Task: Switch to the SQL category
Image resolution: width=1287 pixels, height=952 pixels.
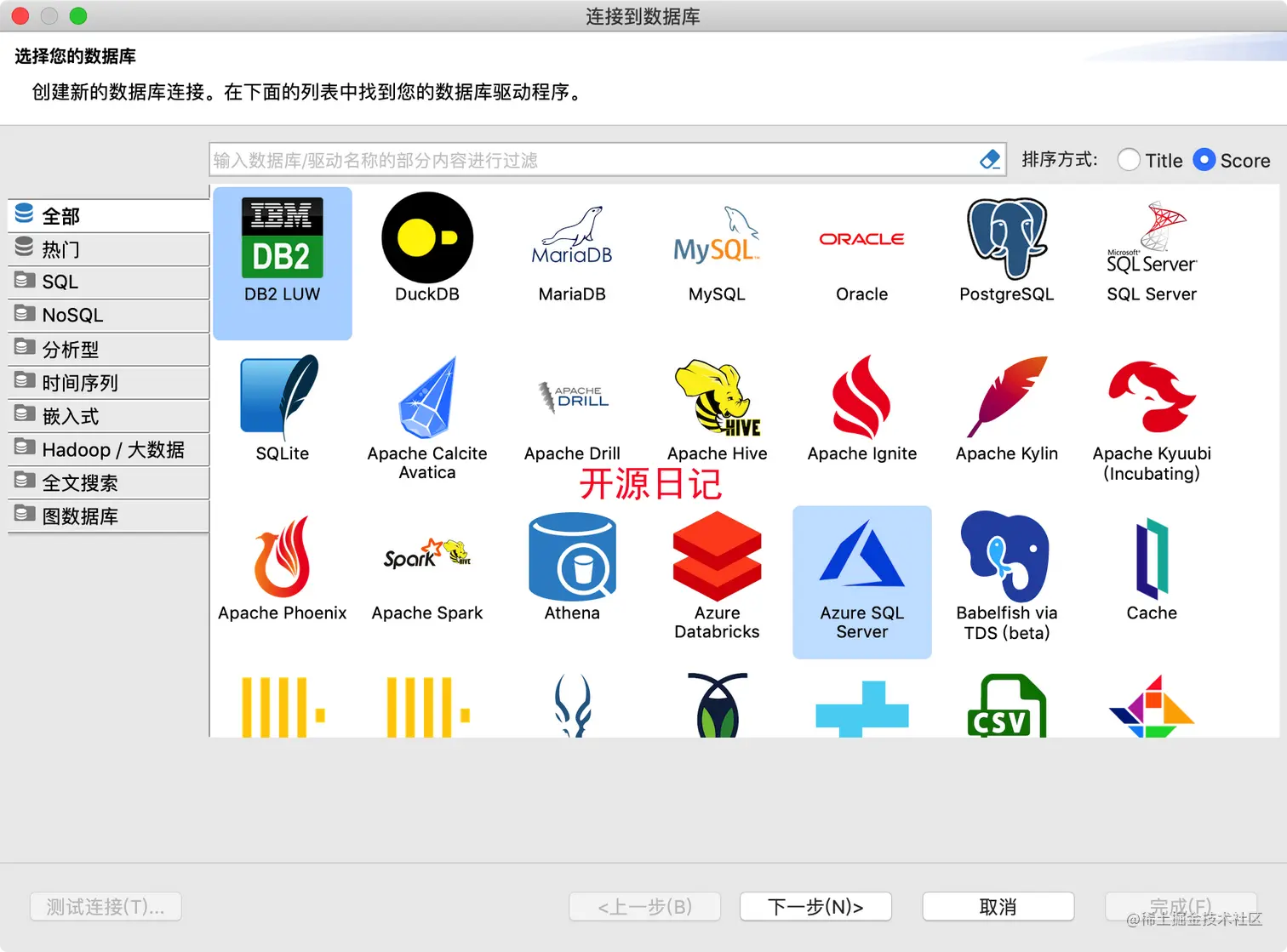Action: point(109,282)
